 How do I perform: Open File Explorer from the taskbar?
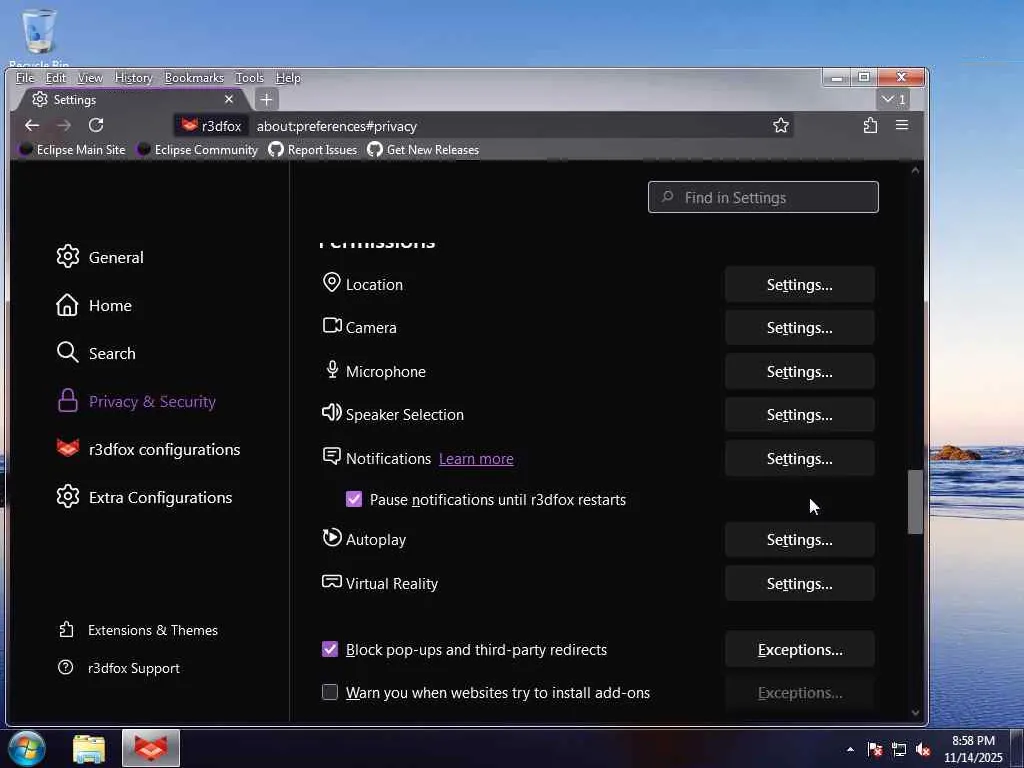(x=89, y=749)
